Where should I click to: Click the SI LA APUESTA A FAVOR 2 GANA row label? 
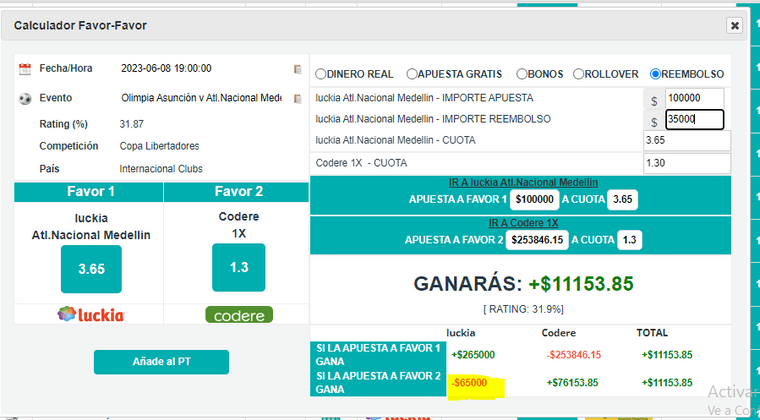[378, 383]
